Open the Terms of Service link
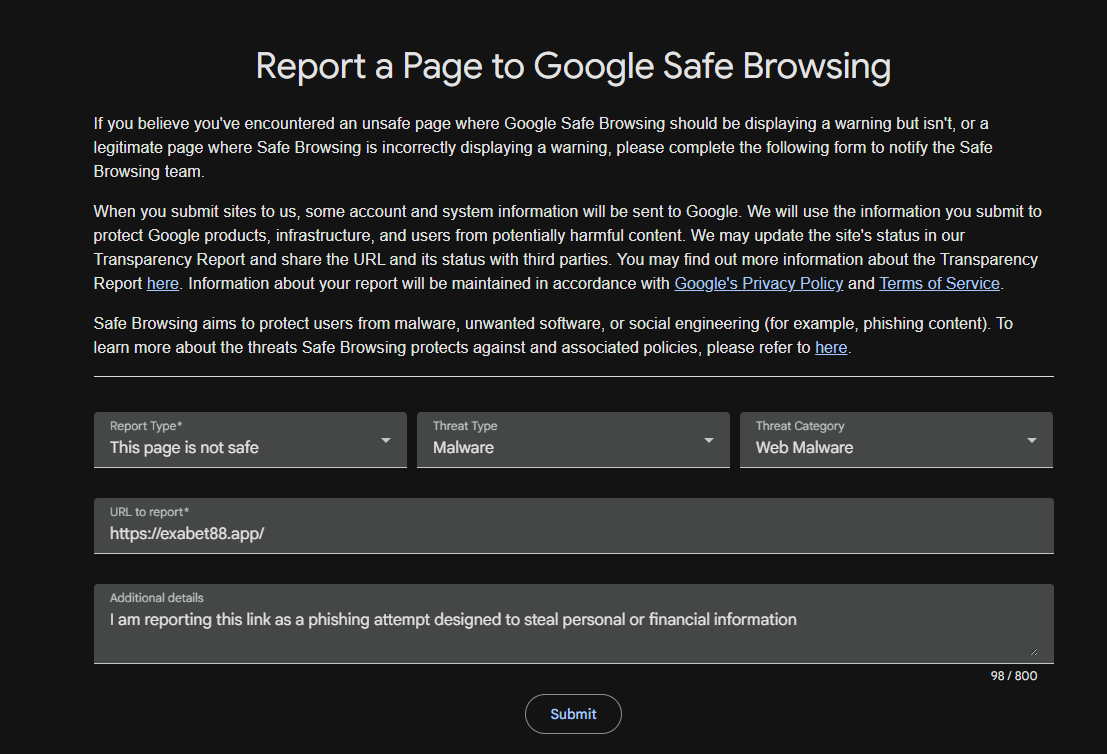 pyautogui.click(x=939, y=284)
